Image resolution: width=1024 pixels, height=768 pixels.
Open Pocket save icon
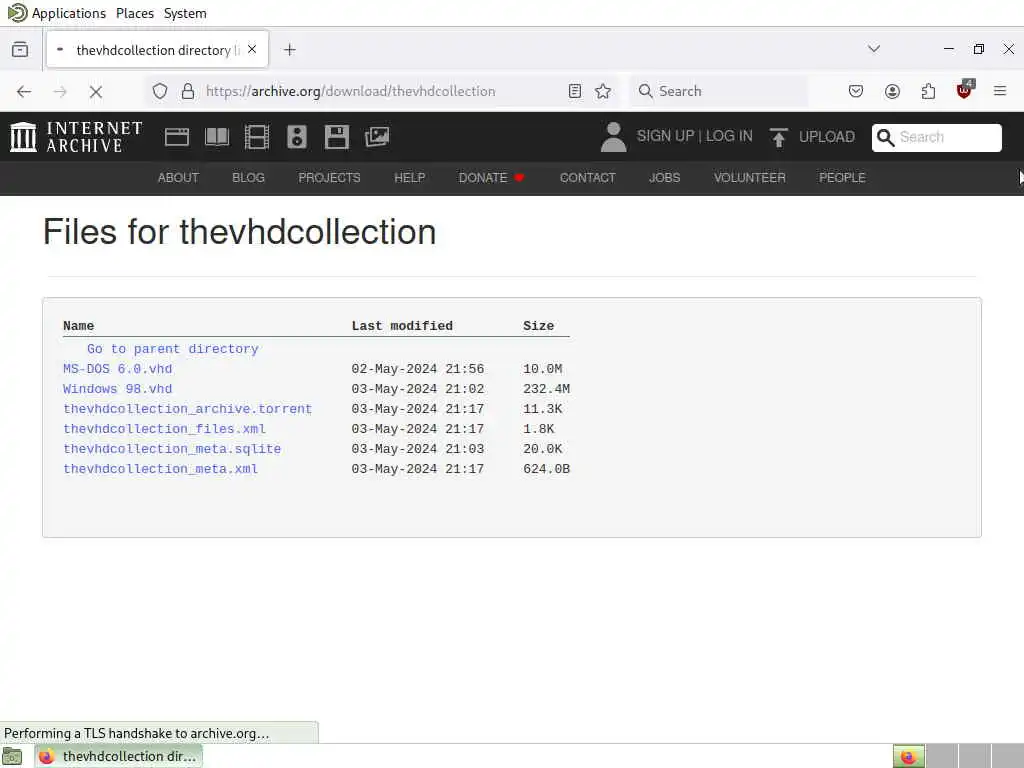click(x=856, y=91)
